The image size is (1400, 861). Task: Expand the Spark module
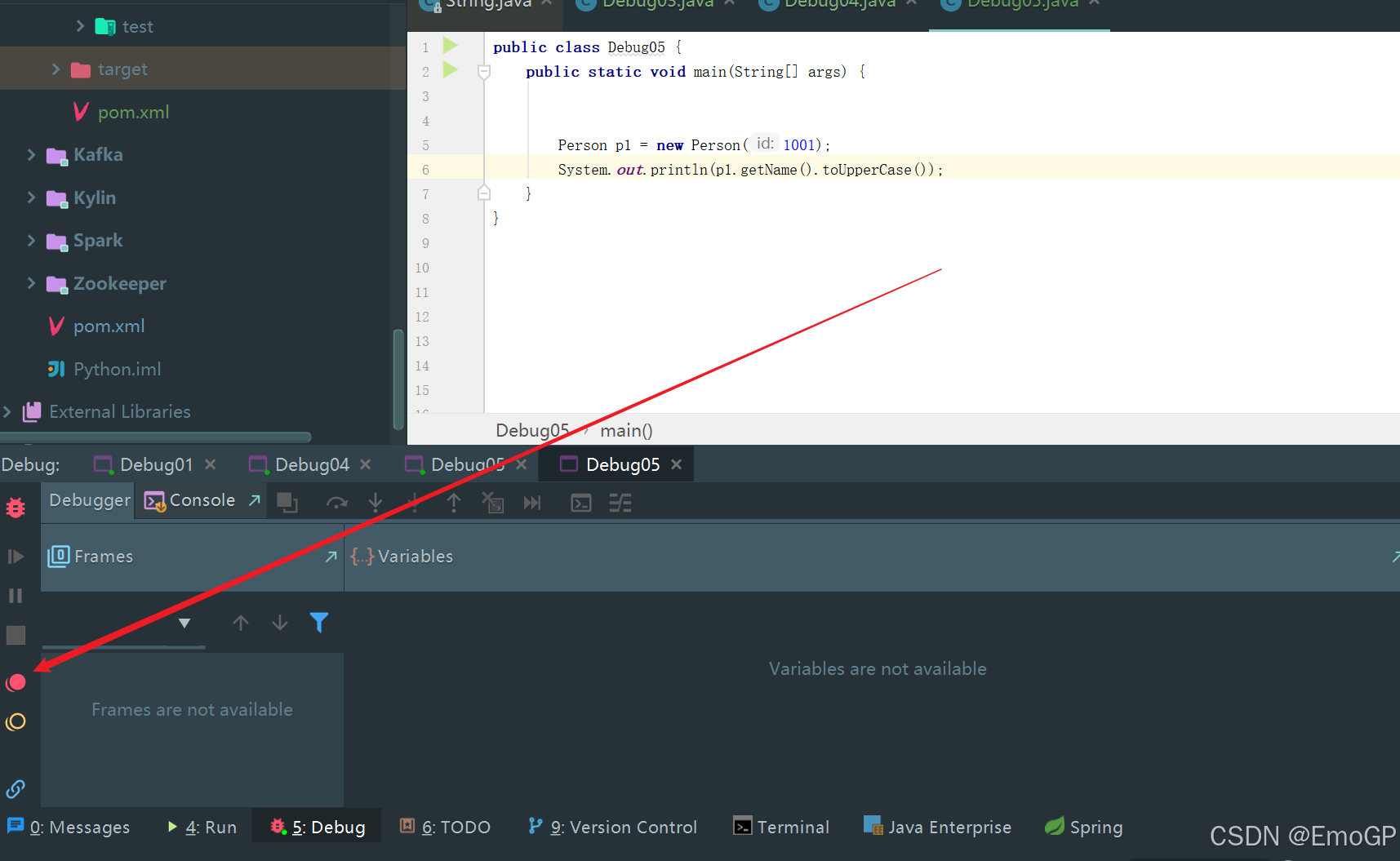(x=31, y=241)
